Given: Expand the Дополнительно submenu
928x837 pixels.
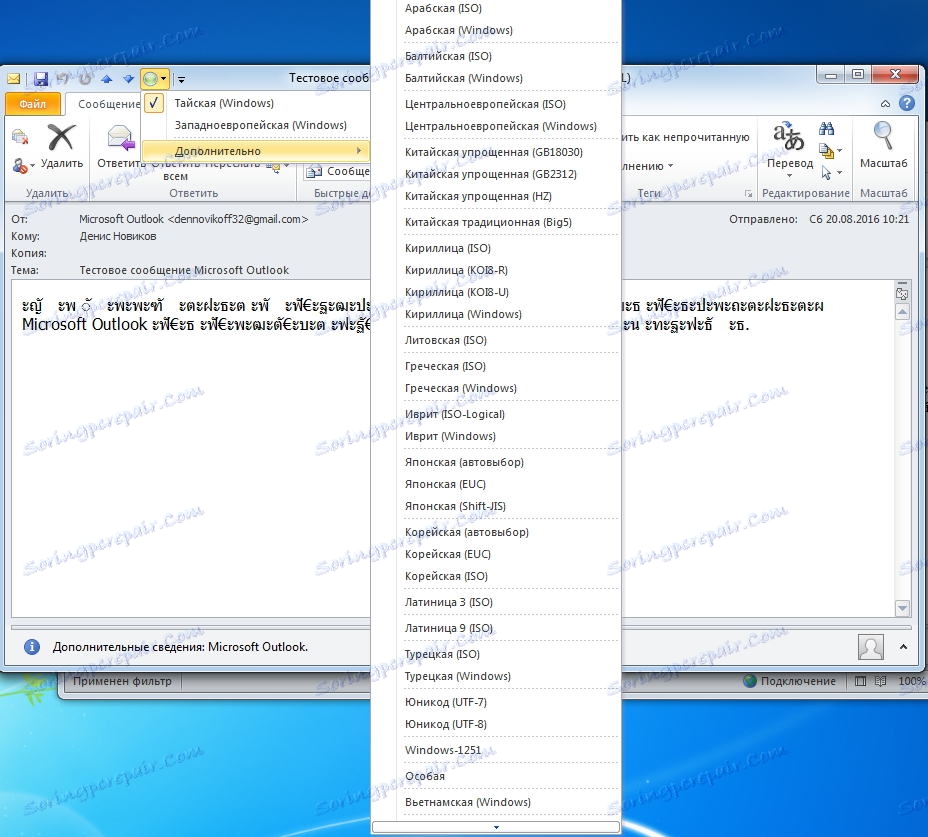Looking at the screenshot, I should point(256,151).
